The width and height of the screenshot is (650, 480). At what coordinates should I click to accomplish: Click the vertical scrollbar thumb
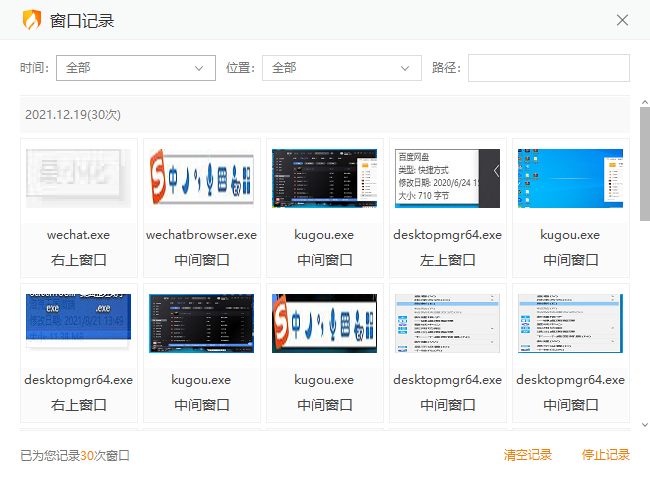(645, 164)
